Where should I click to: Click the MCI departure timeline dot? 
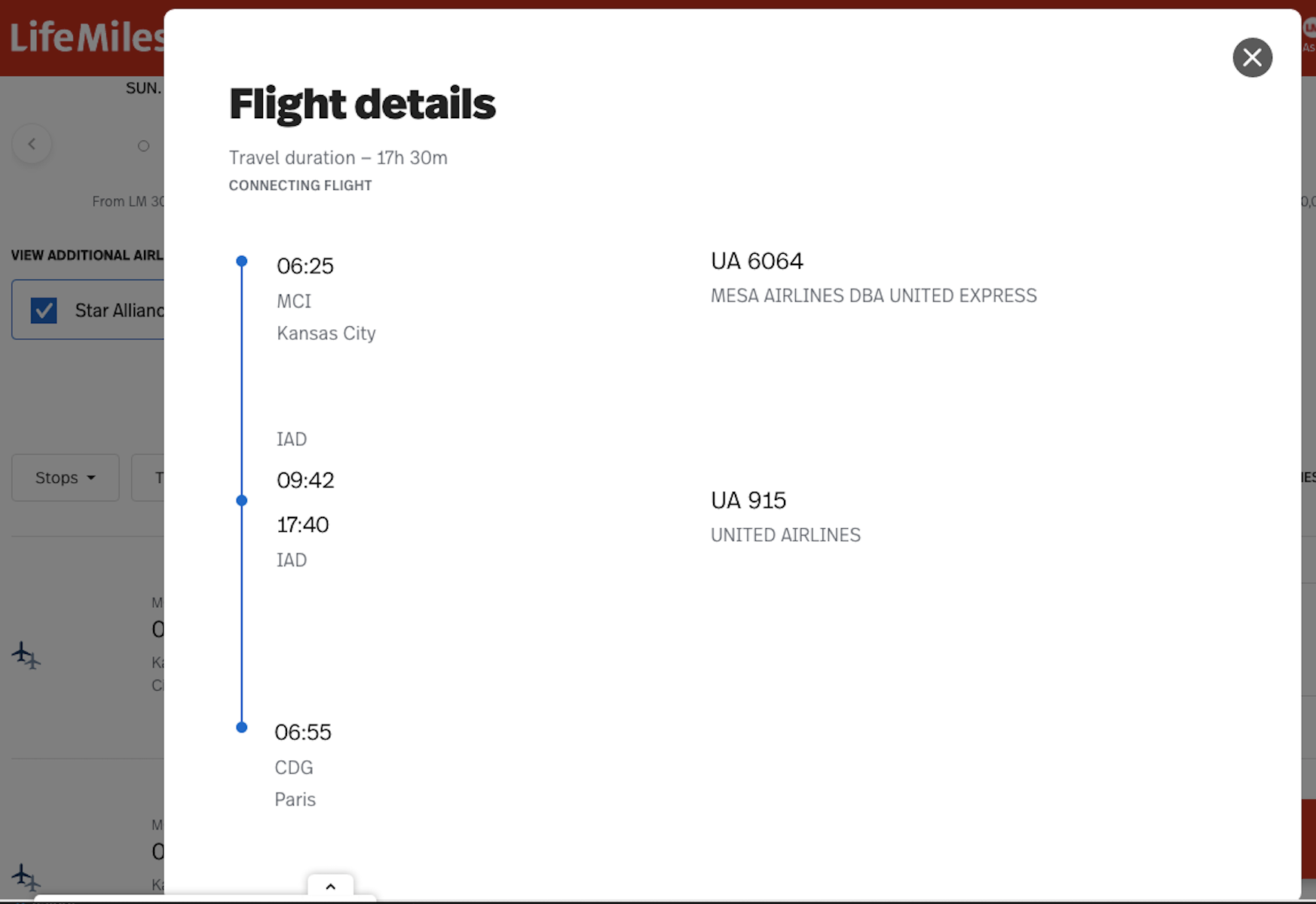coord(241,261)
